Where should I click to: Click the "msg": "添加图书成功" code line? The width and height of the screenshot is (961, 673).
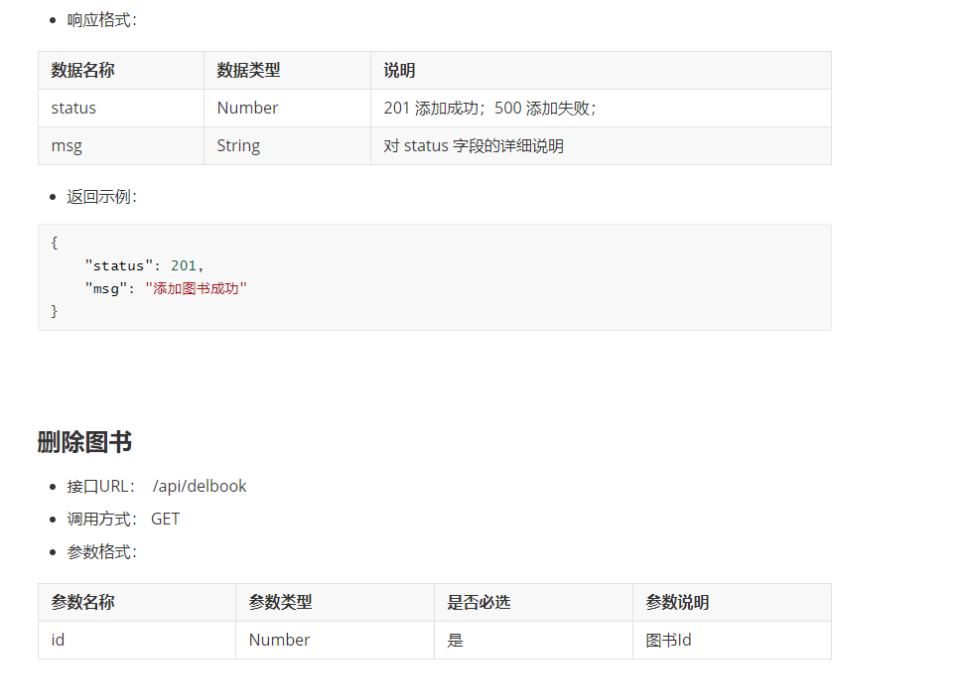pos(165,288)
